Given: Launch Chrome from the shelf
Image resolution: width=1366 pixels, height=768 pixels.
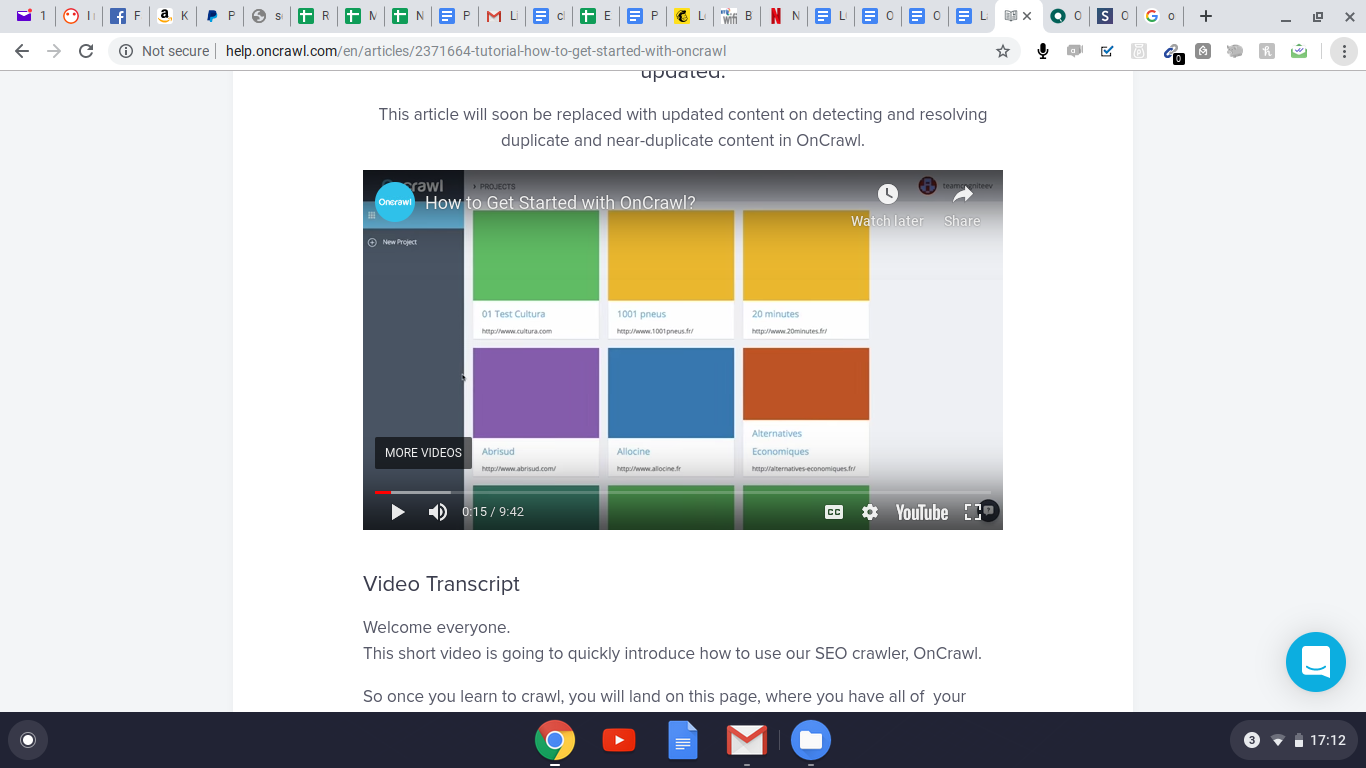Looking at the screenshot, I should pyautogui.click(x=555, y=740).
